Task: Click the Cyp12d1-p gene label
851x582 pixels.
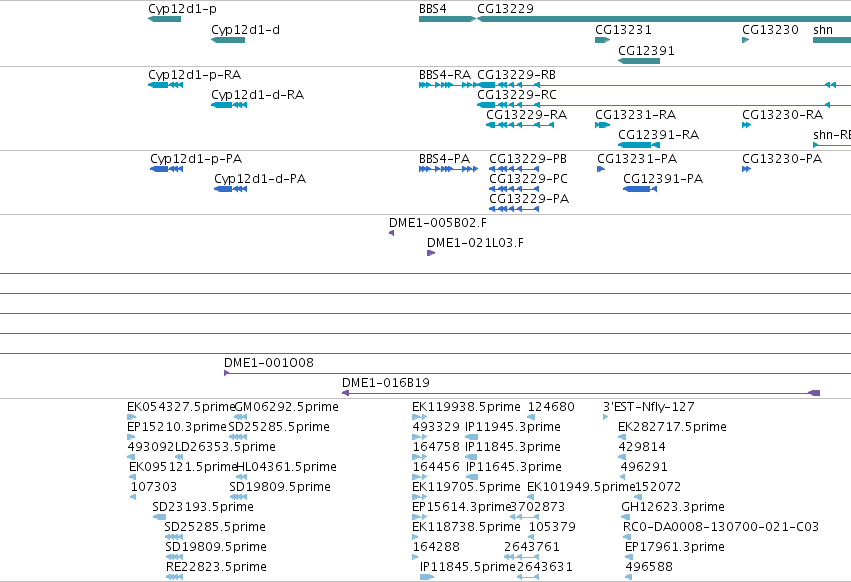Action: click(182, 9)
